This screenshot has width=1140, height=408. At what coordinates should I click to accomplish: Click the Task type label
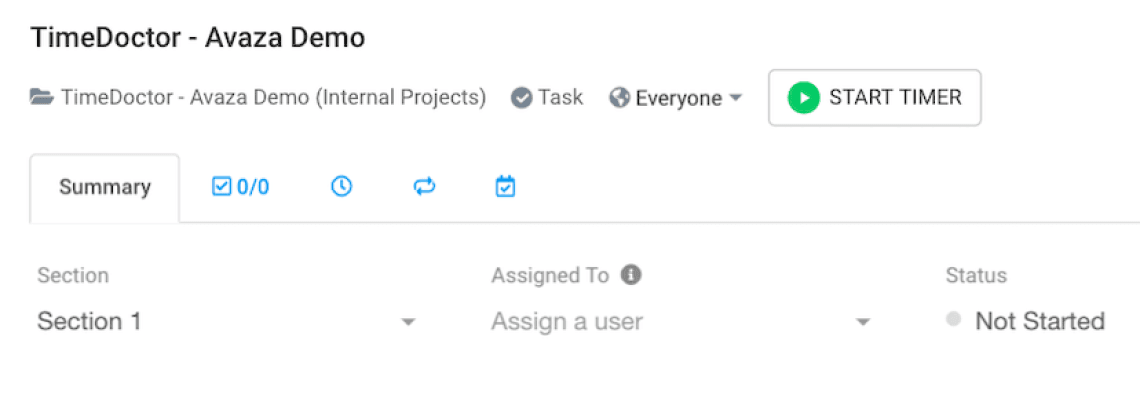(x=560, y=98)
